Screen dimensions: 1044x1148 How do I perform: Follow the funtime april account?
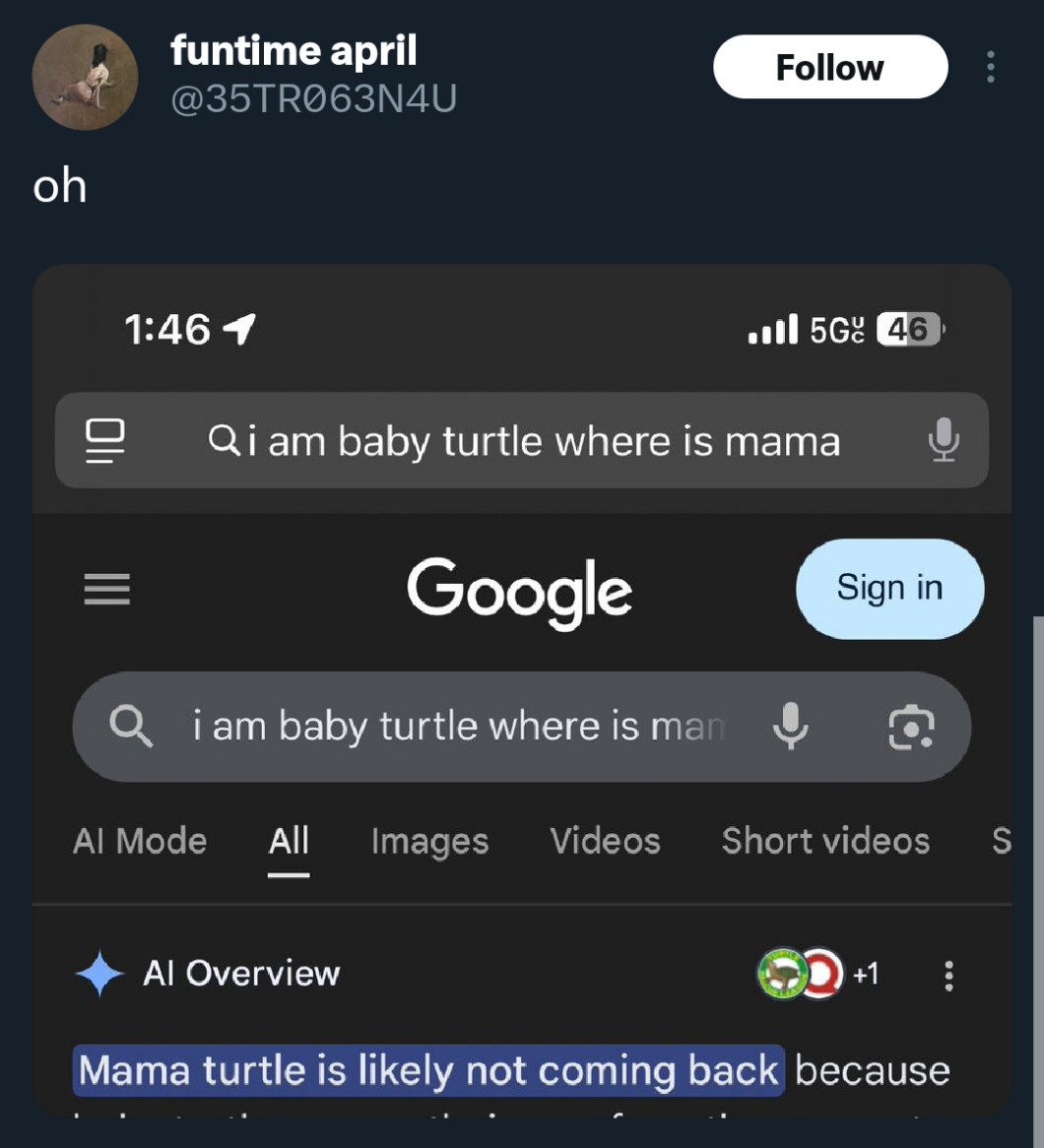click(x=830, y=67)
